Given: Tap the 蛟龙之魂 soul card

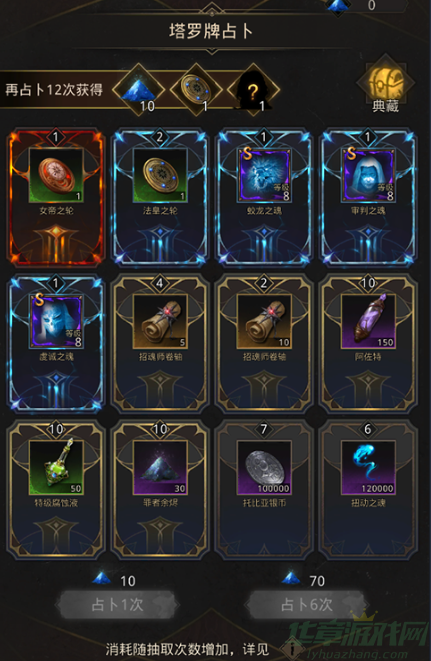Looking at the screenshot, I should point(264,198).
